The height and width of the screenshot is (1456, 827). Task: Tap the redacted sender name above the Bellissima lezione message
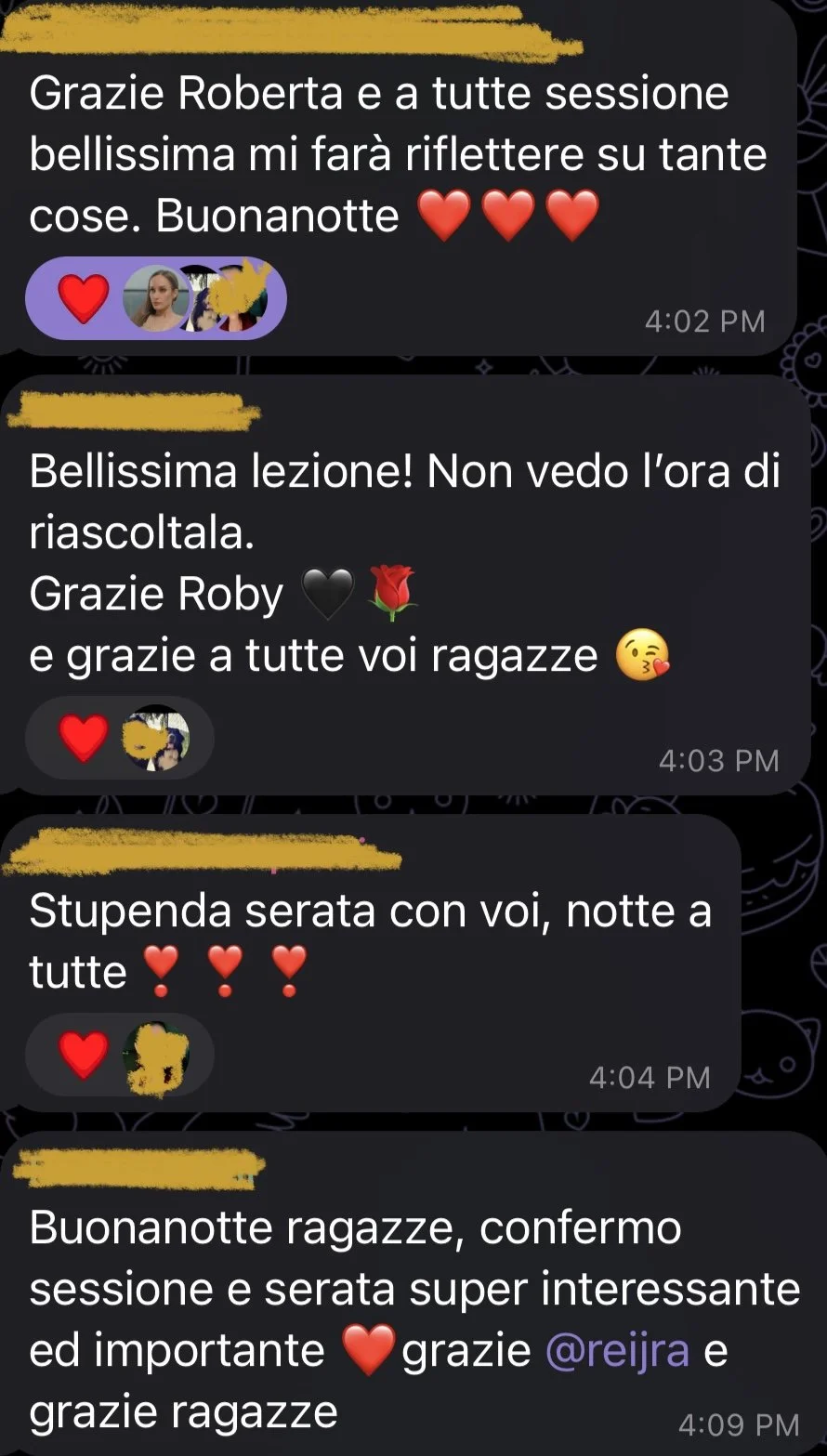point(135,412)
